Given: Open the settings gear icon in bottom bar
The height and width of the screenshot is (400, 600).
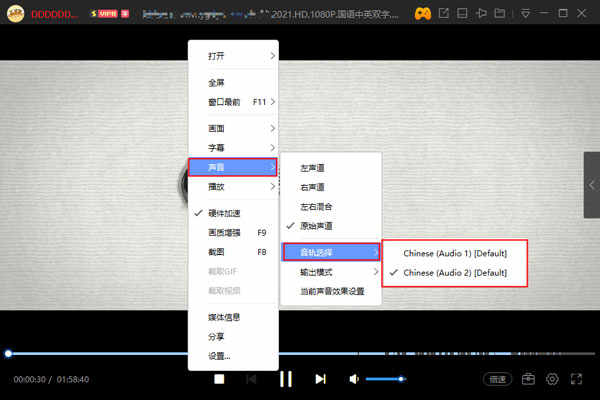Looking at the screenshot, I should (552, 379).
